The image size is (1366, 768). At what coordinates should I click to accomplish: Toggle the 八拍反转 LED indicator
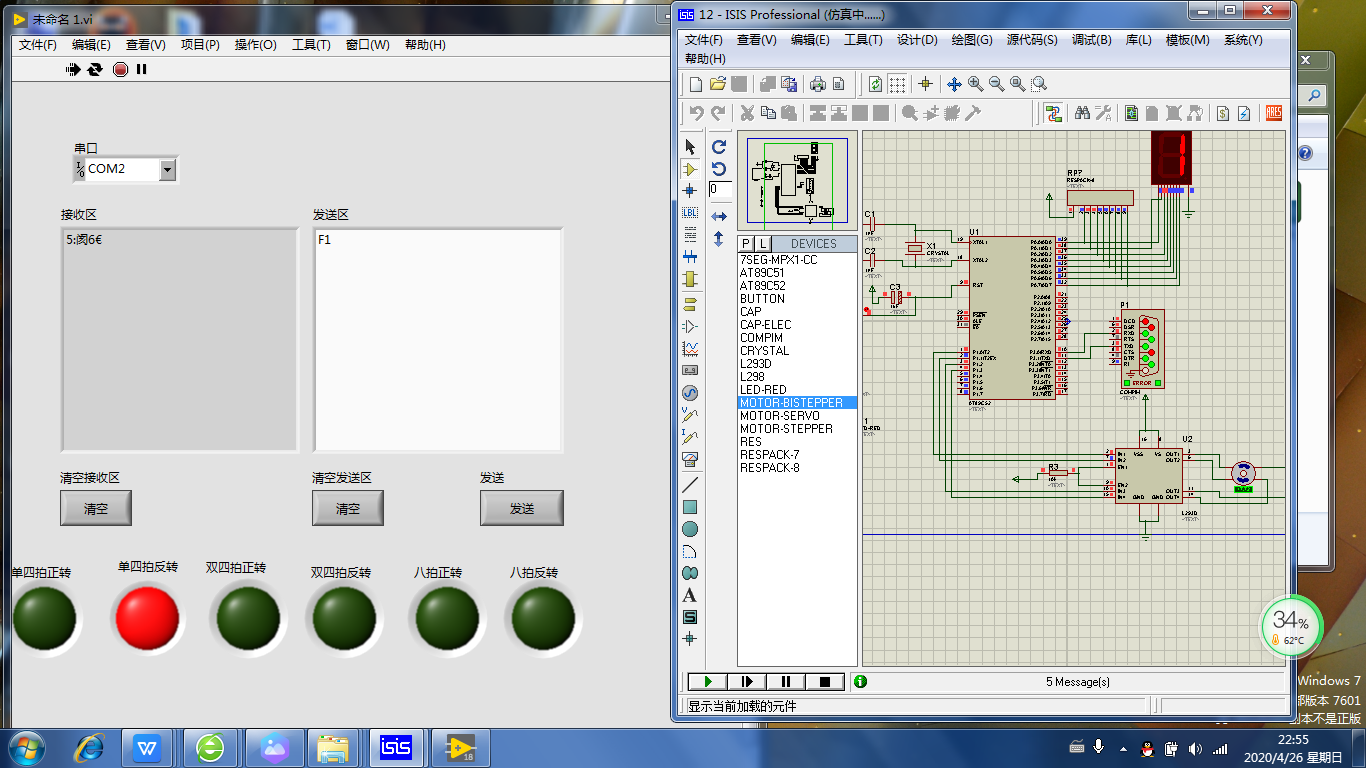coord(544,617)
